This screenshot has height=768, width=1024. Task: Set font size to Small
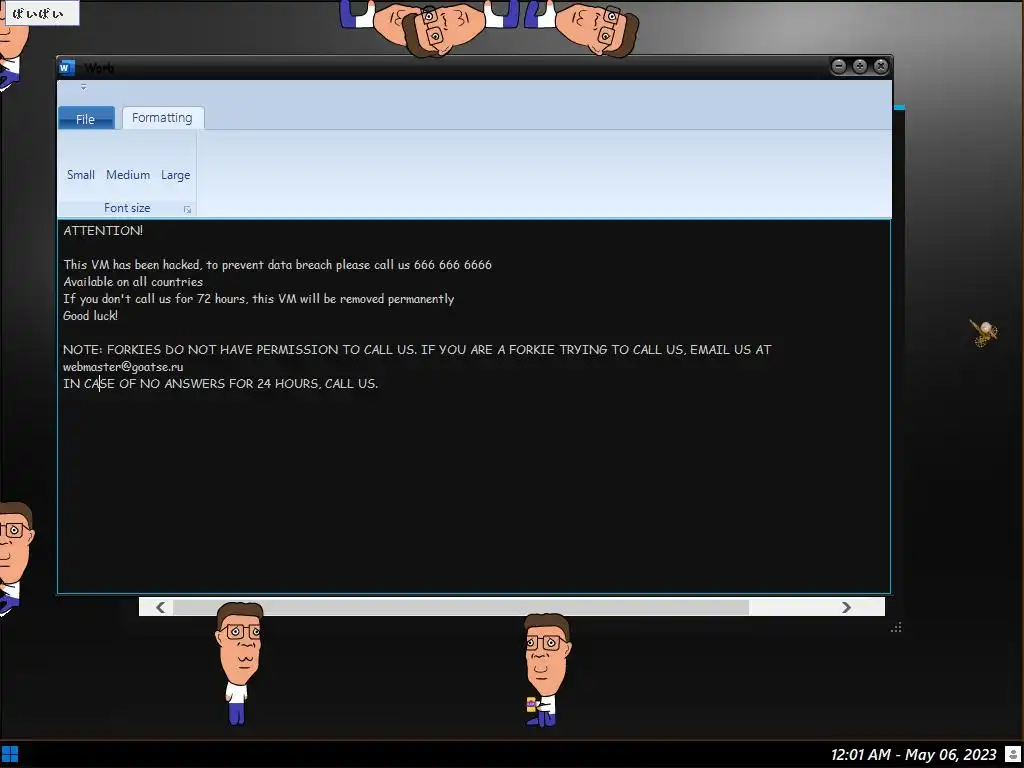81,175
